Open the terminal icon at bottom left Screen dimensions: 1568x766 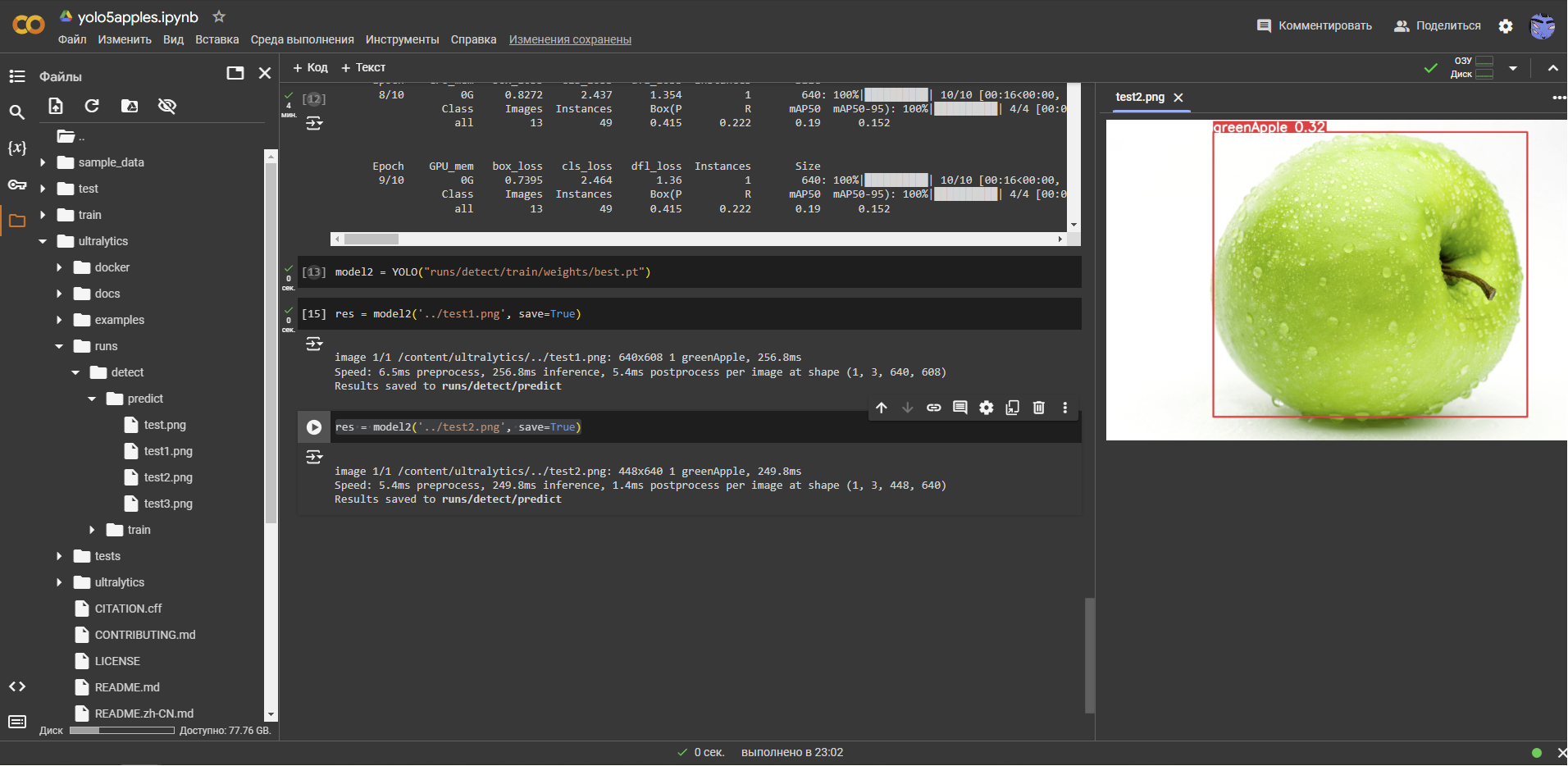(x=17, y=722)
